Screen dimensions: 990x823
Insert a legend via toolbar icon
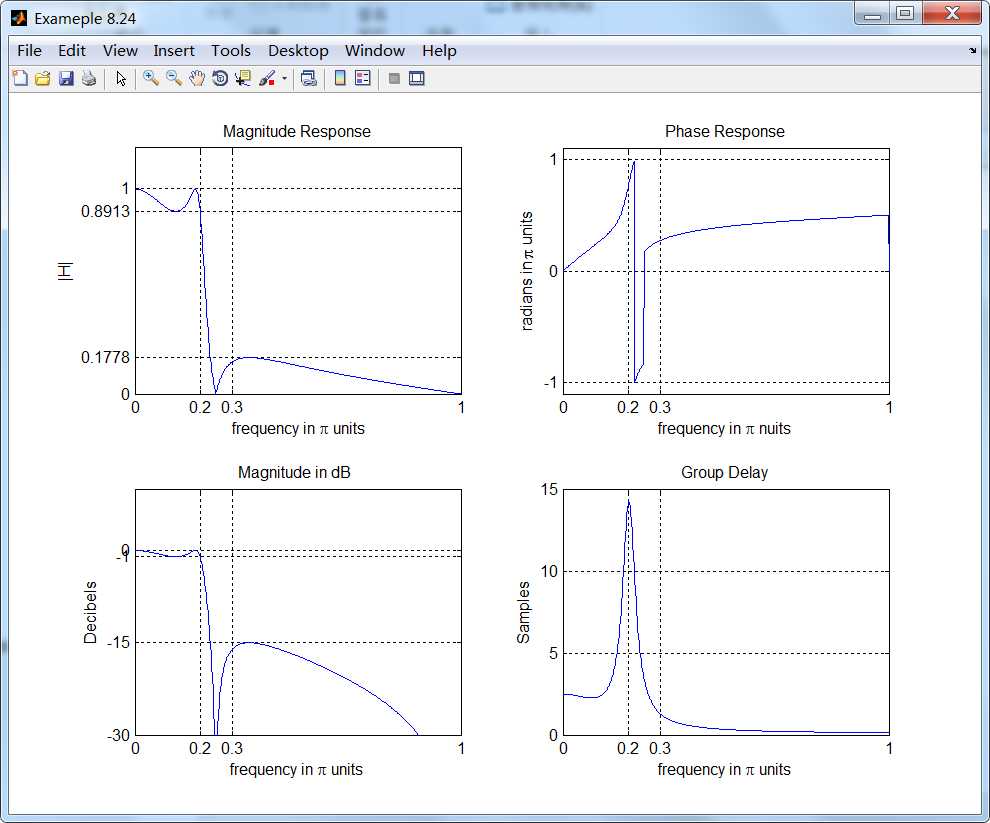pyautogui.click(x=363, y=78)
